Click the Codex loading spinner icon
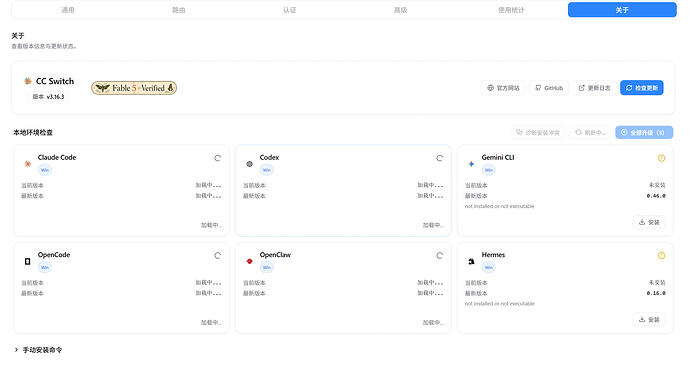690x367 pixels. pos(439,158)
